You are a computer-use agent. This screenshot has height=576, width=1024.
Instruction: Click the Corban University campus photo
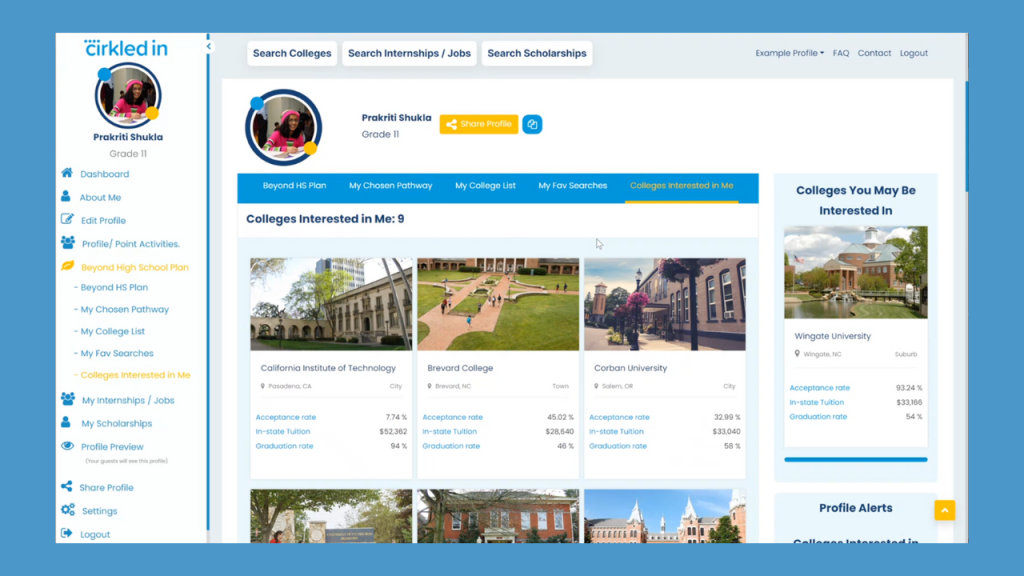665,304
